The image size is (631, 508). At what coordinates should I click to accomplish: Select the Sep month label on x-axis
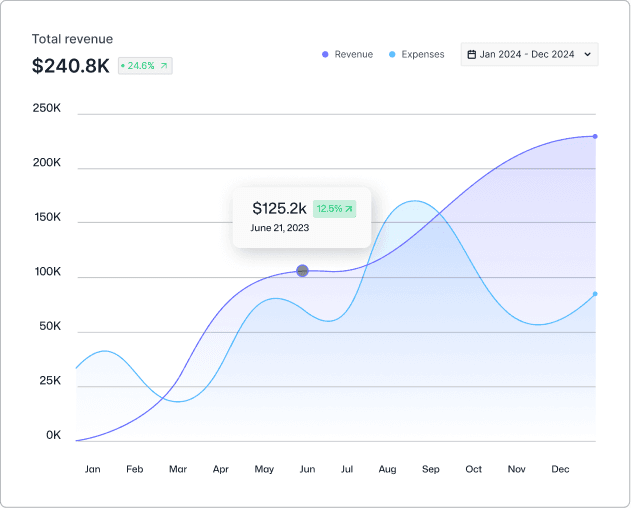430,469
